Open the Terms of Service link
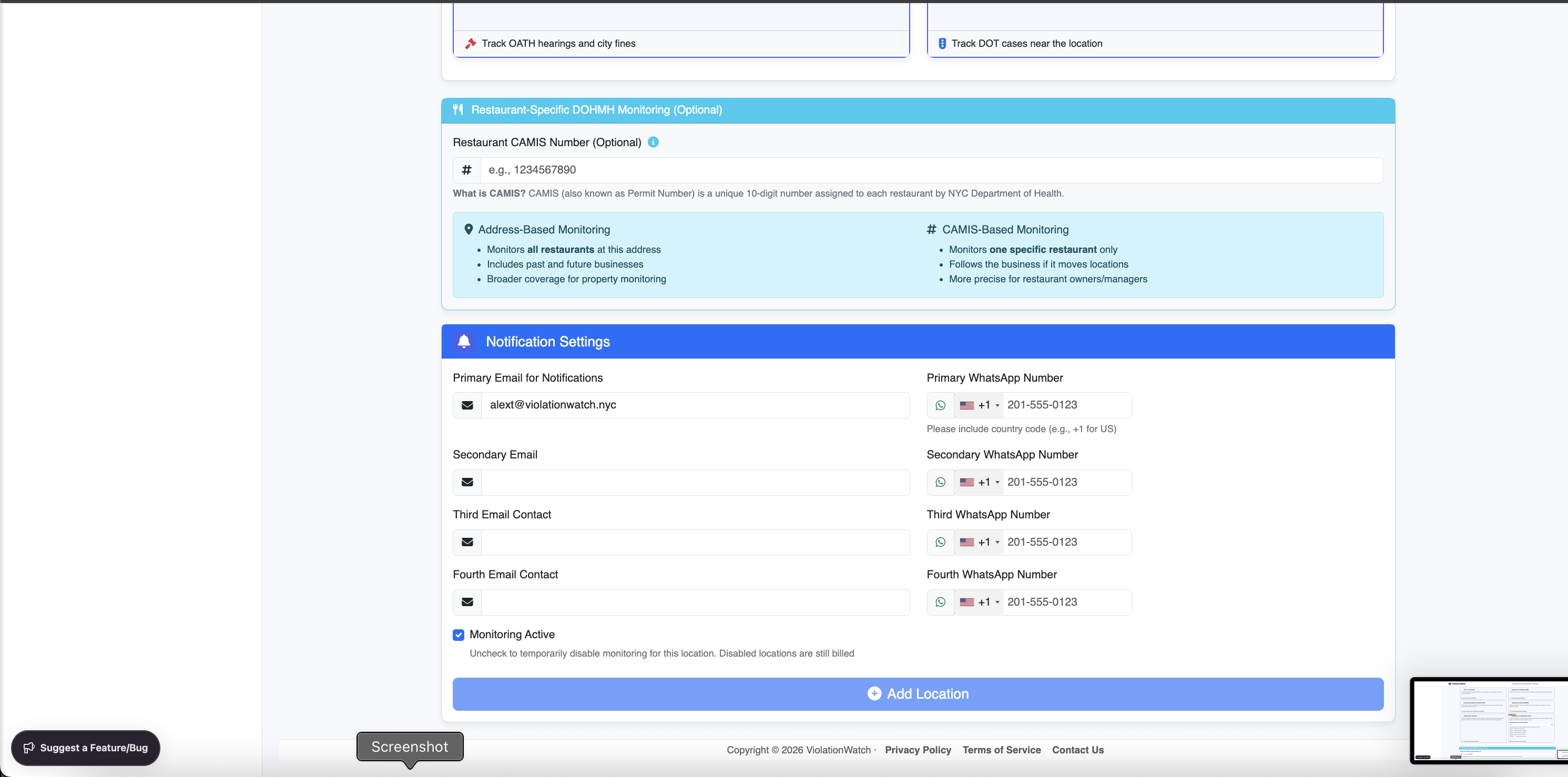Viewport: 1568px width, 777px height. pos(1001,750)
